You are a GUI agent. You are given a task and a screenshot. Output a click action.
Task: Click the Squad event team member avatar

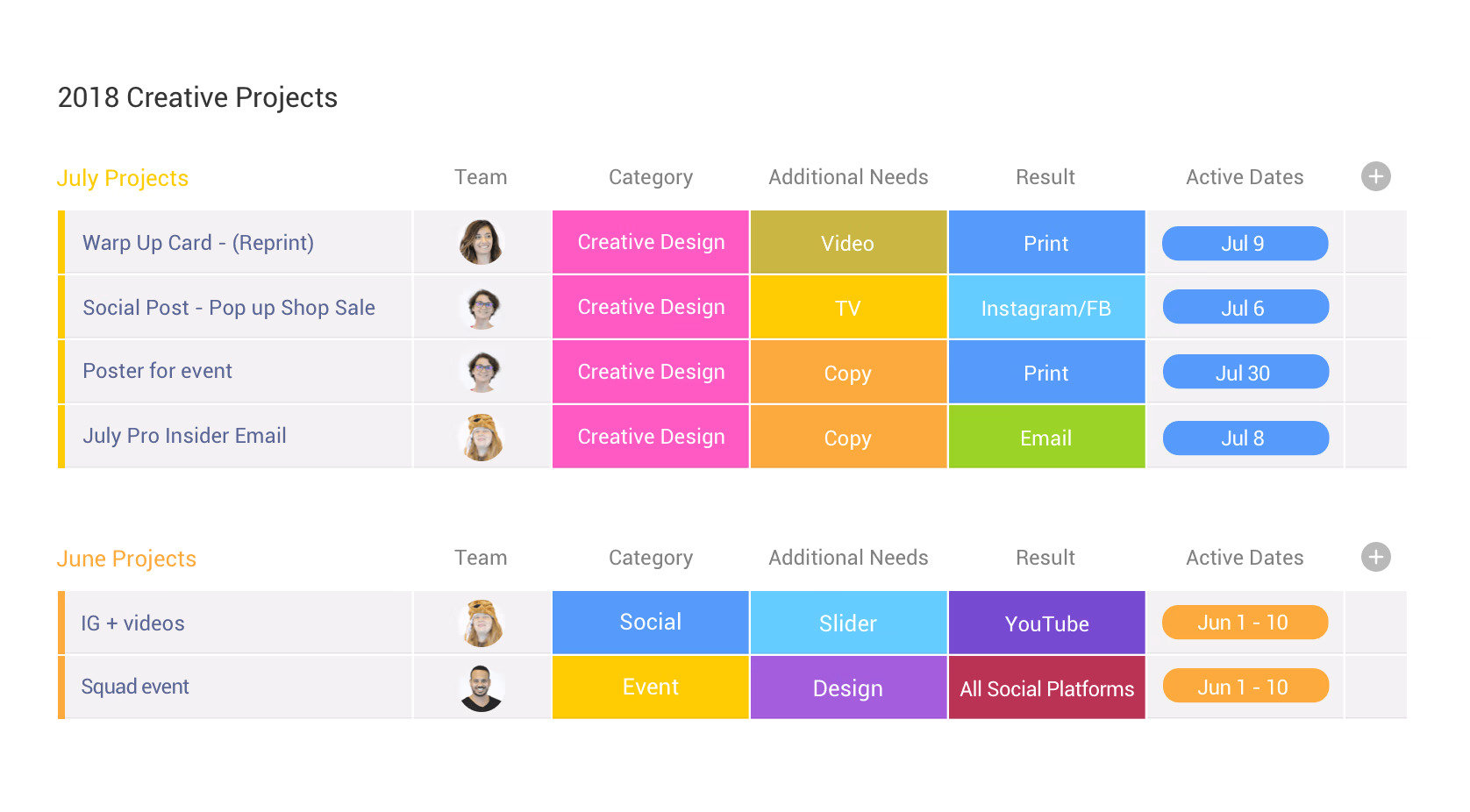tap(482, 687)
